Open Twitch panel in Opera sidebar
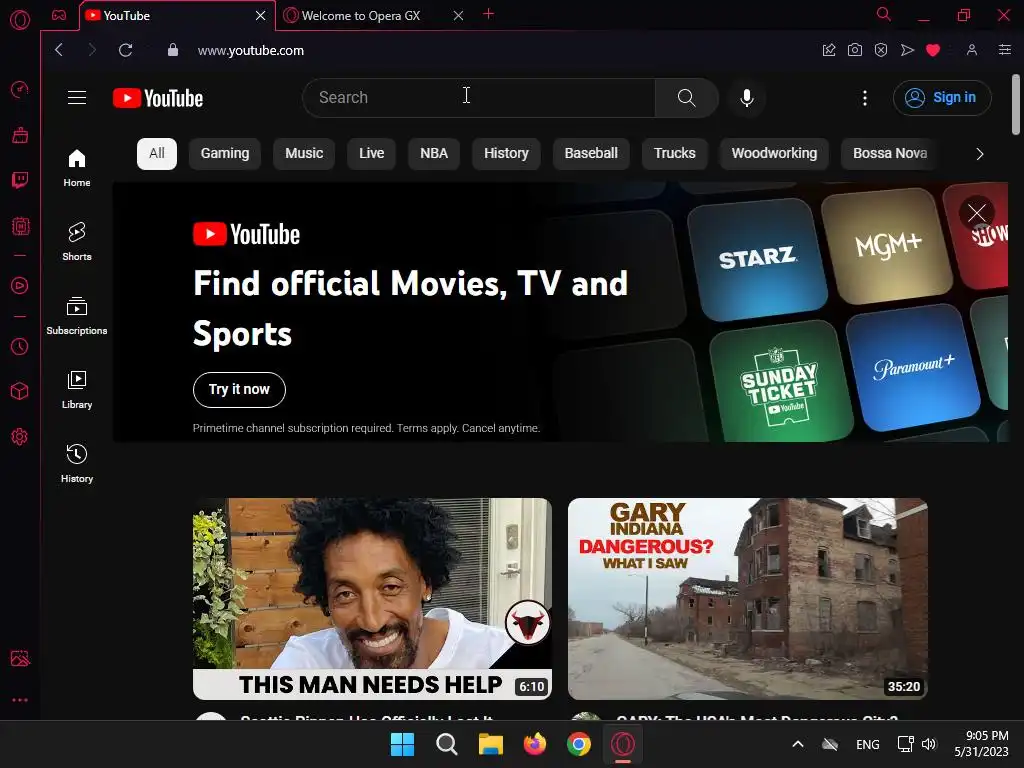Image resolution: width=1024 pixels, height=768 pixels. [20, 180]
